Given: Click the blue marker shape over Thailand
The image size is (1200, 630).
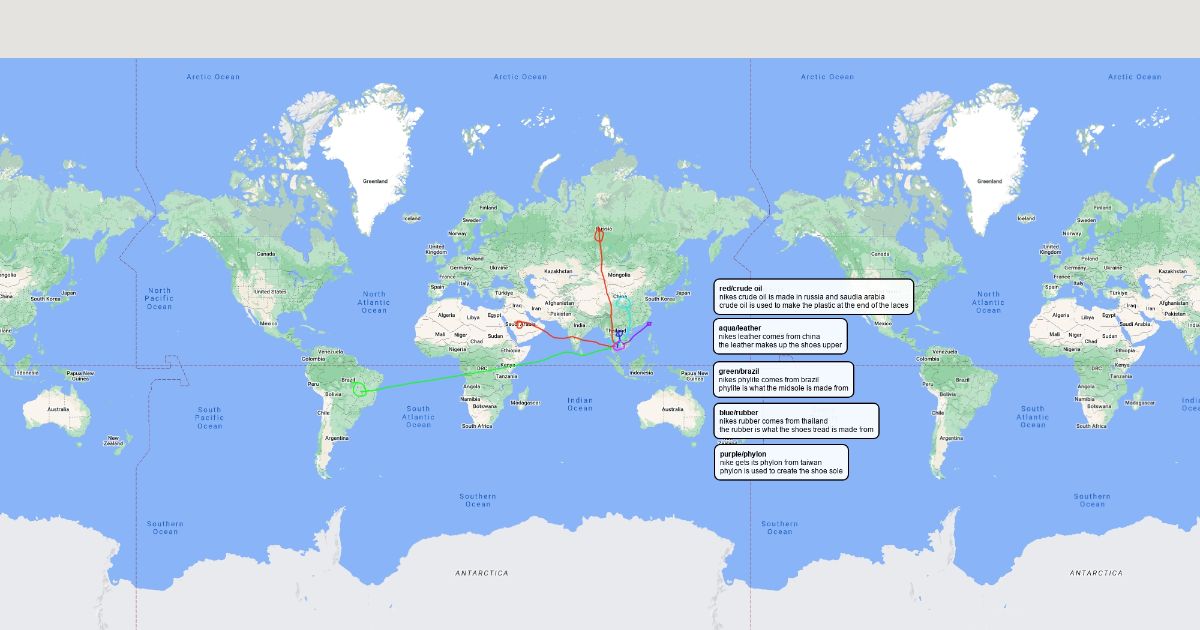Looking at the screenshot, I should pyautogui.click(x=619, y=333).
